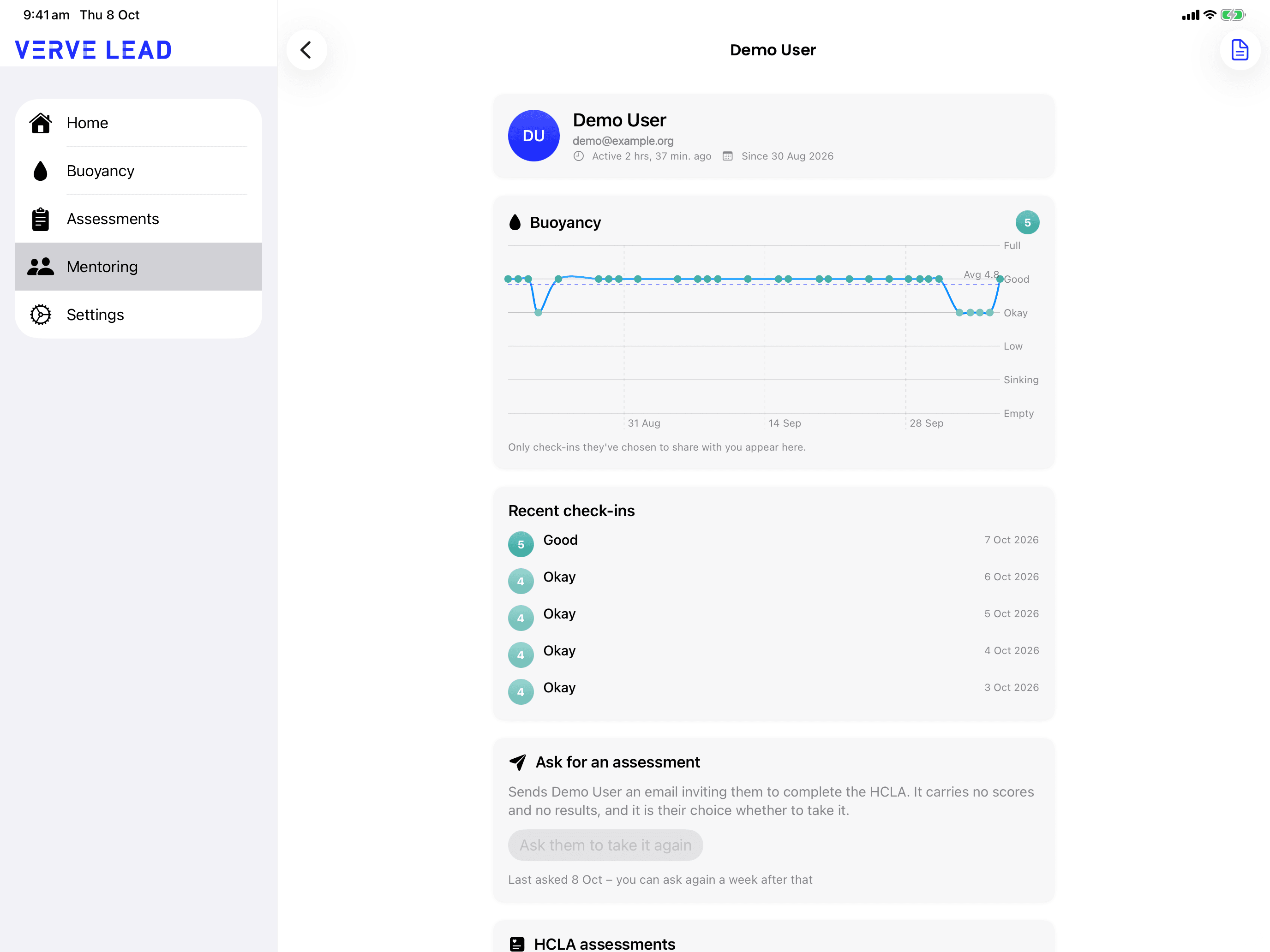
Task: Click the demo@example.org email address
Action: click(x=623, y=141)
